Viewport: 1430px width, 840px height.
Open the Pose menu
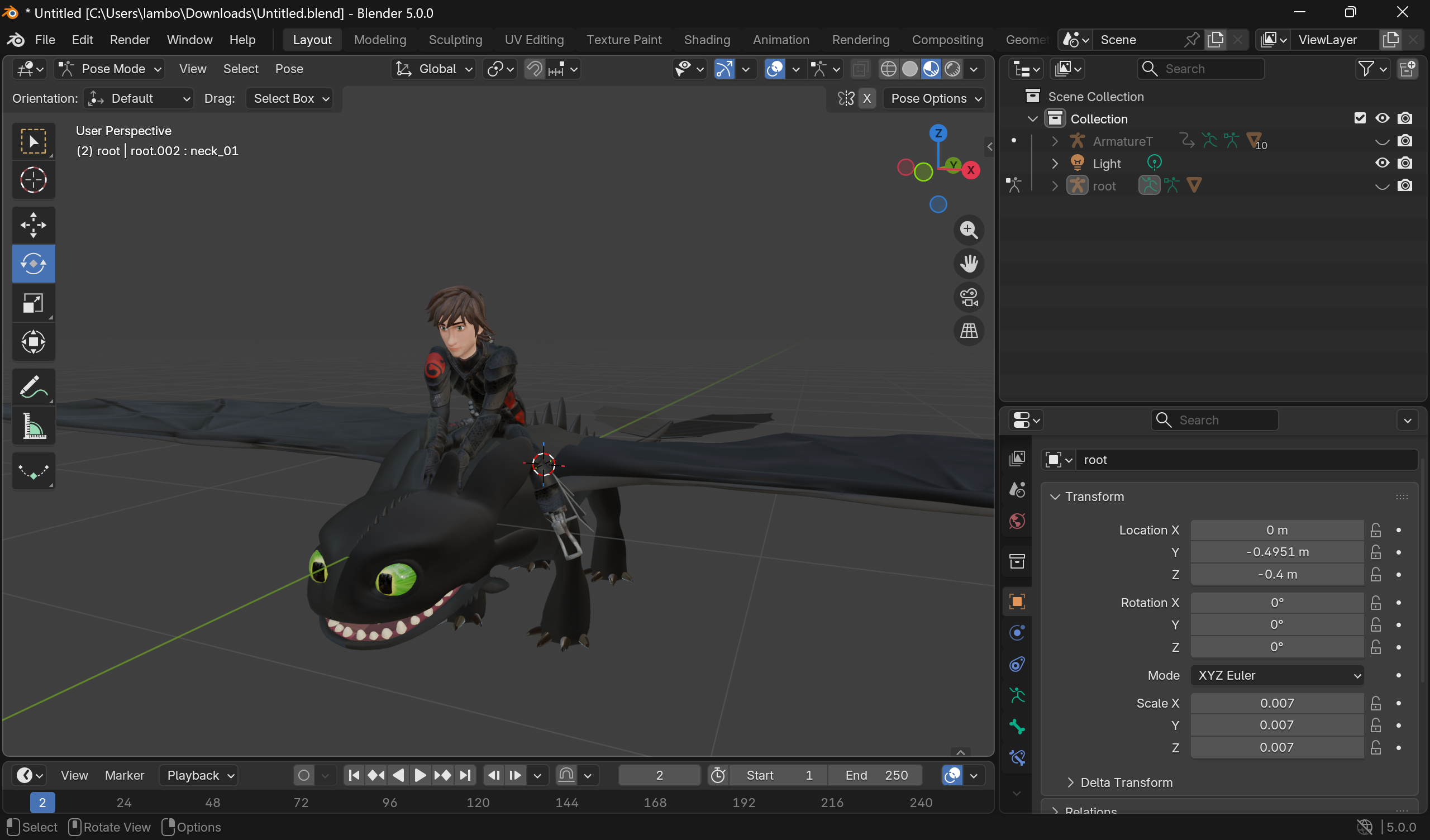(x=289, y=69)
